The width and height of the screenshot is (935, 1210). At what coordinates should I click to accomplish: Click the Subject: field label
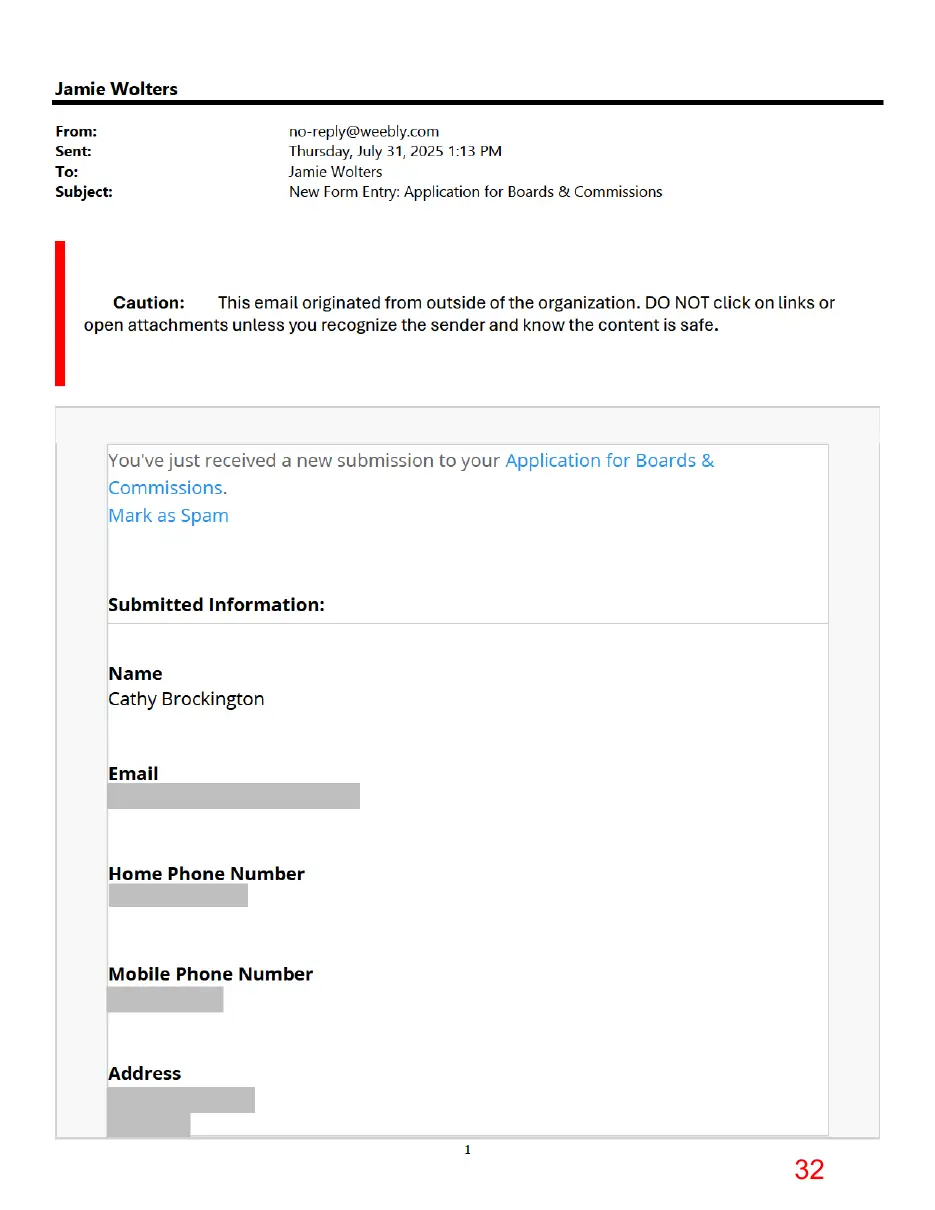tap(84, 191)
